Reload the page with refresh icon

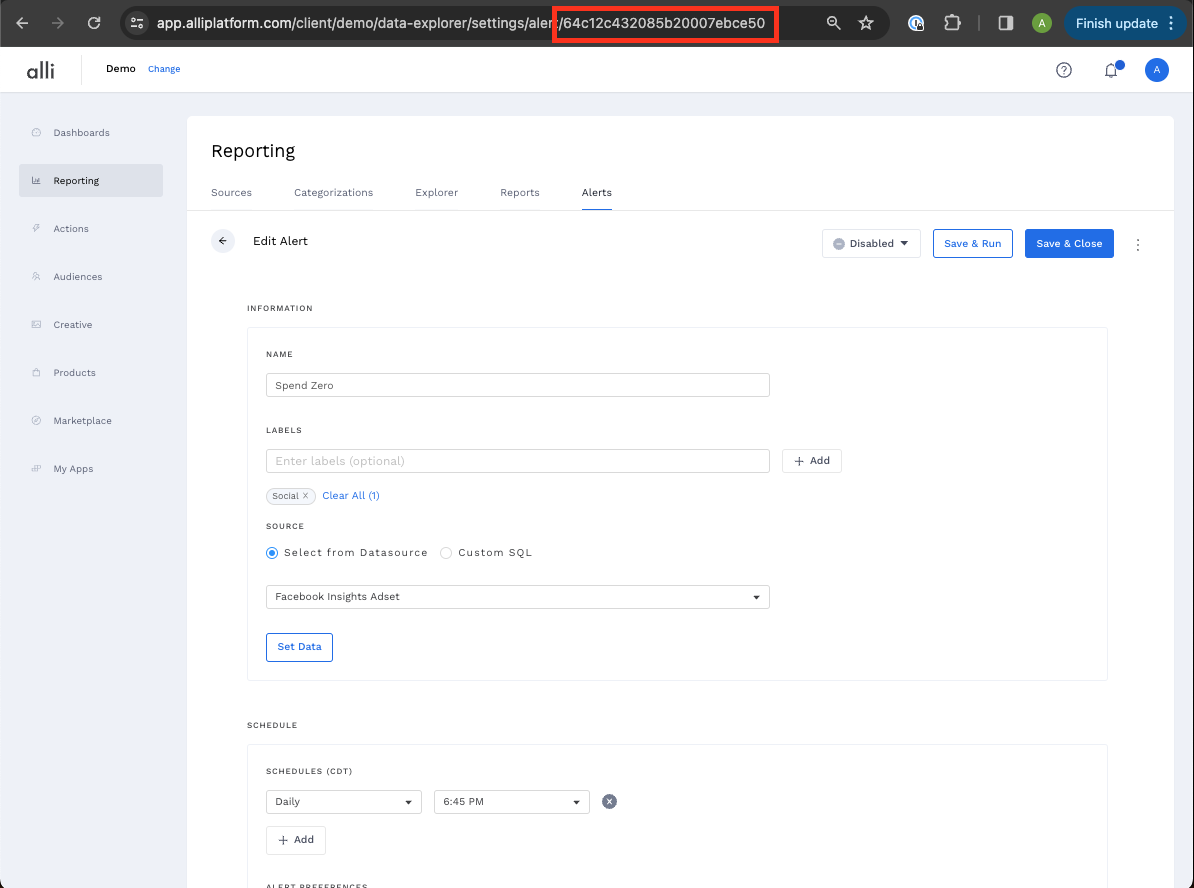click(x=94, y=24)
